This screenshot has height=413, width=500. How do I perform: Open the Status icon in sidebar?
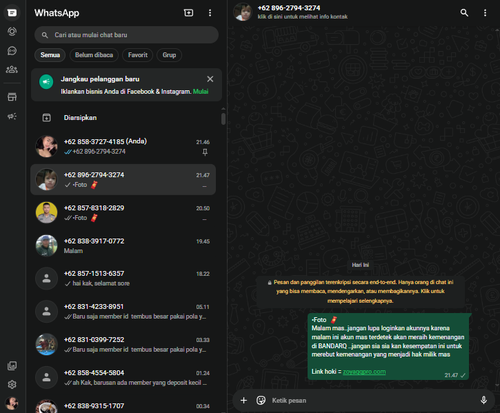pyautogui.click(x=12, y=32)
